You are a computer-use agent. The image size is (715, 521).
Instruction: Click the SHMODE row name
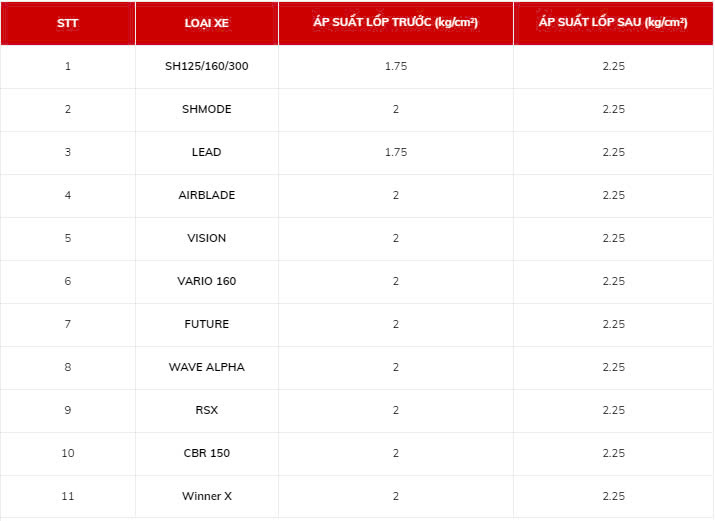[207, 109]
